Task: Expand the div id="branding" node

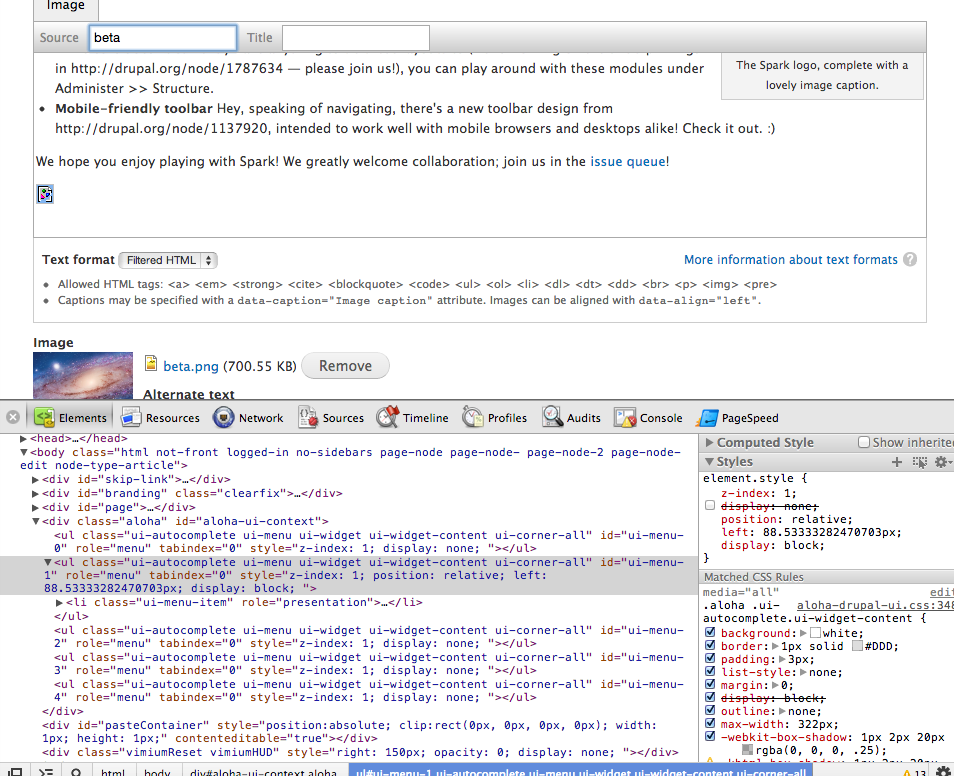Action: 35,494
